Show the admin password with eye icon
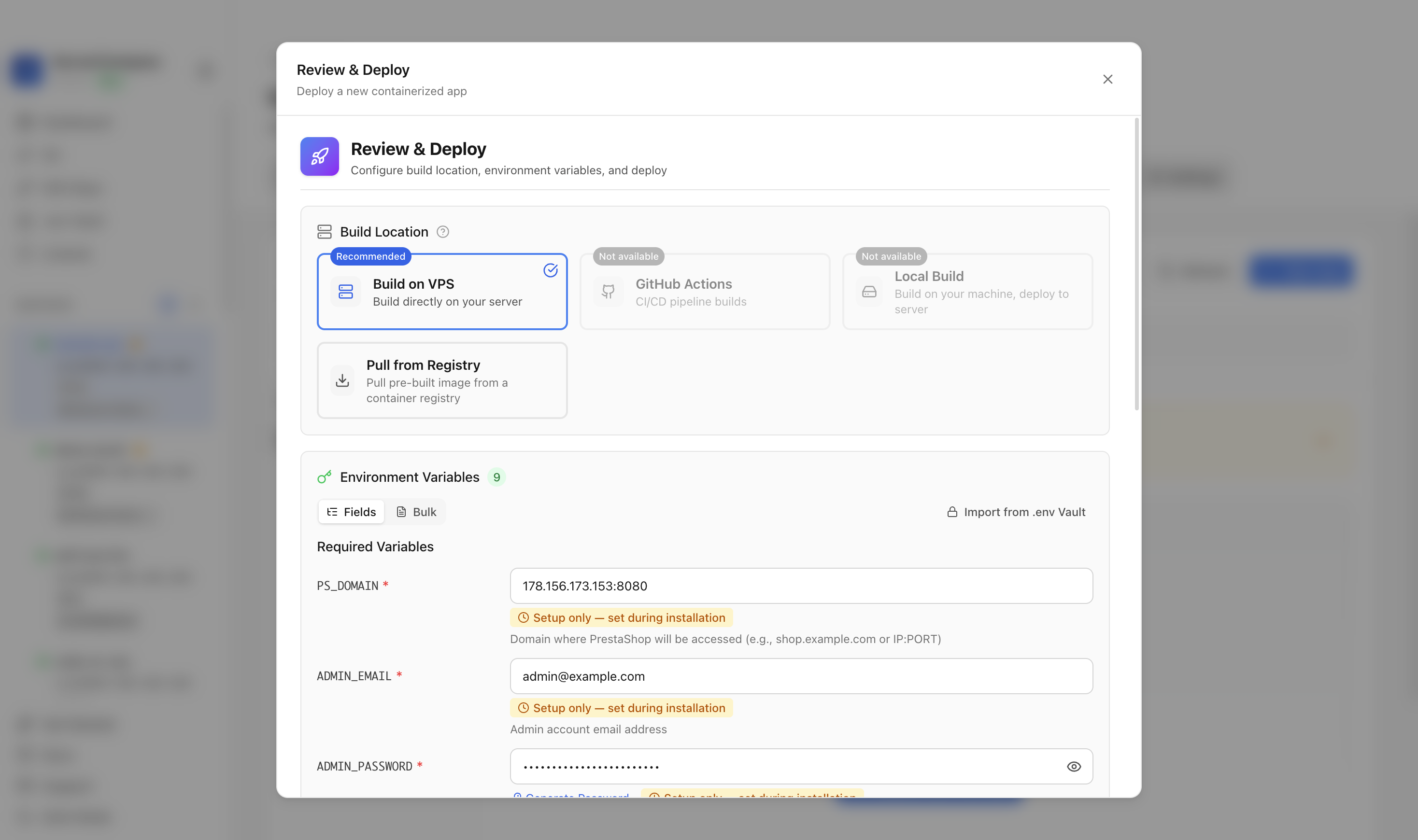The image size is (1418, 840). (x=1074, y=767)
